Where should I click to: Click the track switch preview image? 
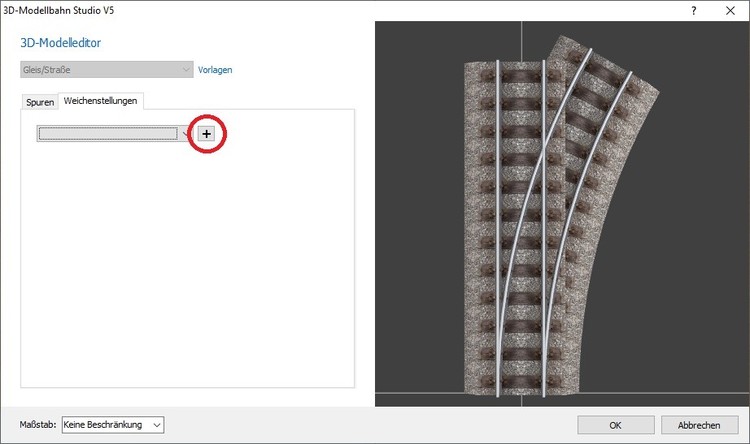pos(562,214)
